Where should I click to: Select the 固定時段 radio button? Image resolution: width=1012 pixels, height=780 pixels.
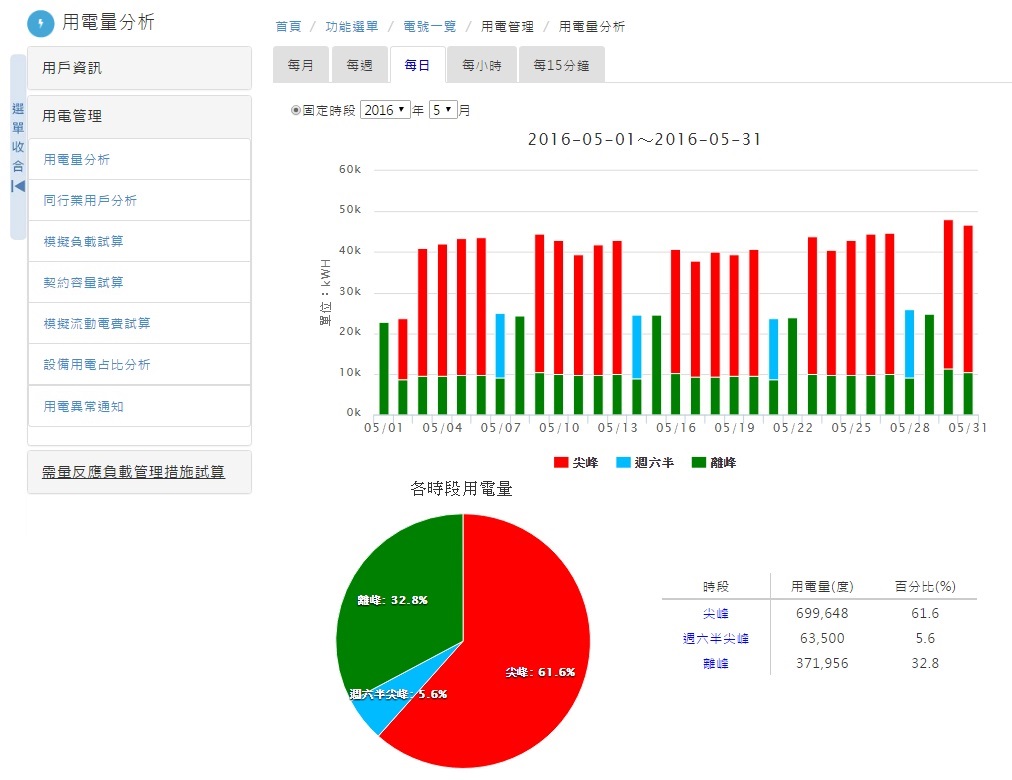pos(295,110)
